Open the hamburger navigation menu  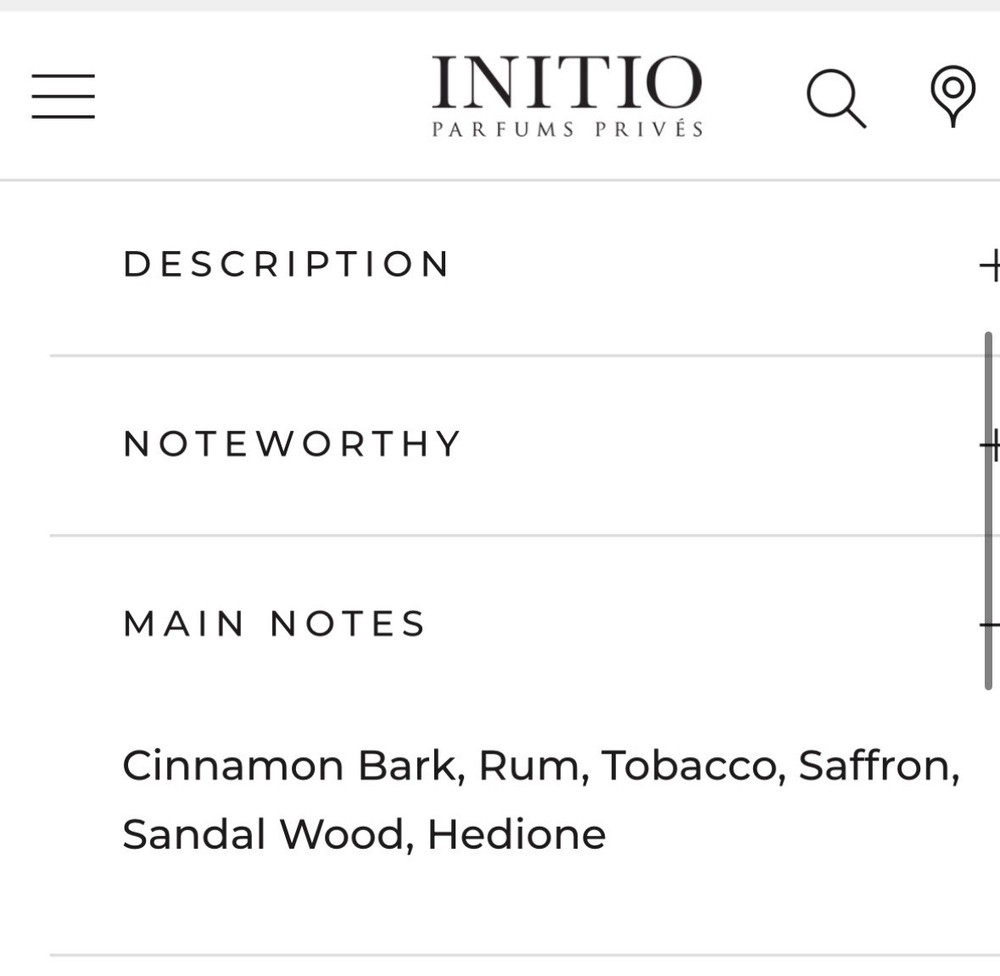point(63,97)
